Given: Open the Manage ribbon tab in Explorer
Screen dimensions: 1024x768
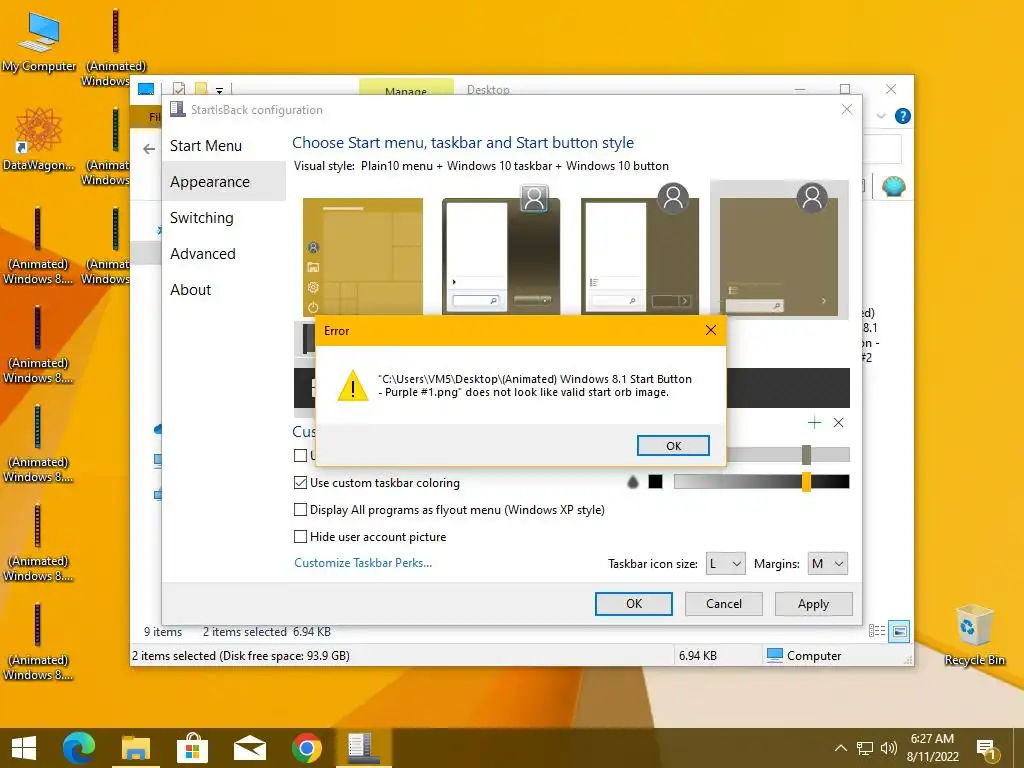Looking at the screenshot, I should (406, 88).
